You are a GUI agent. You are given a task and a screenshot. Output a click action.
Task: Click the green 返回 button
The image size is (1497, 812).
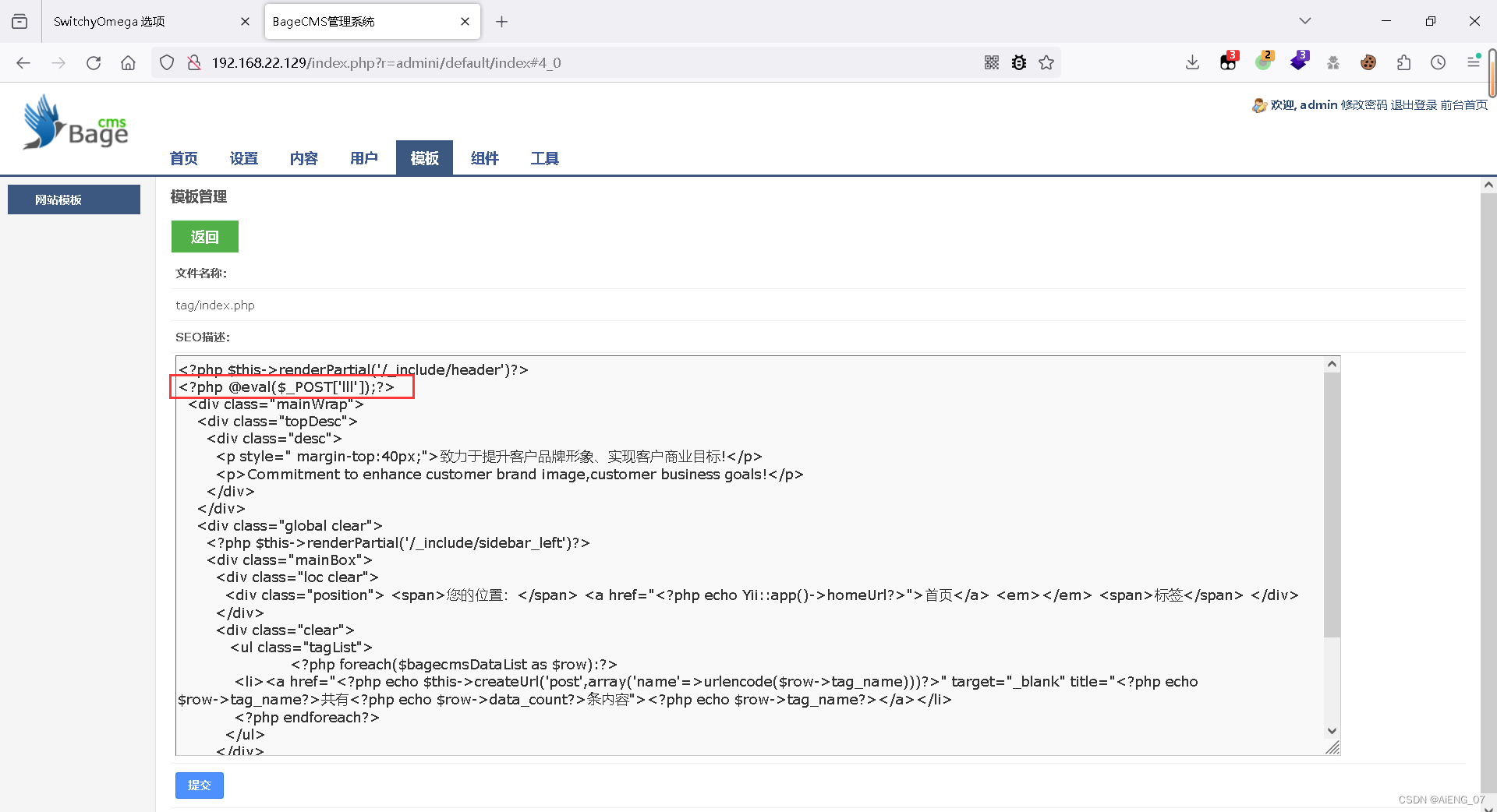(205, 237)
